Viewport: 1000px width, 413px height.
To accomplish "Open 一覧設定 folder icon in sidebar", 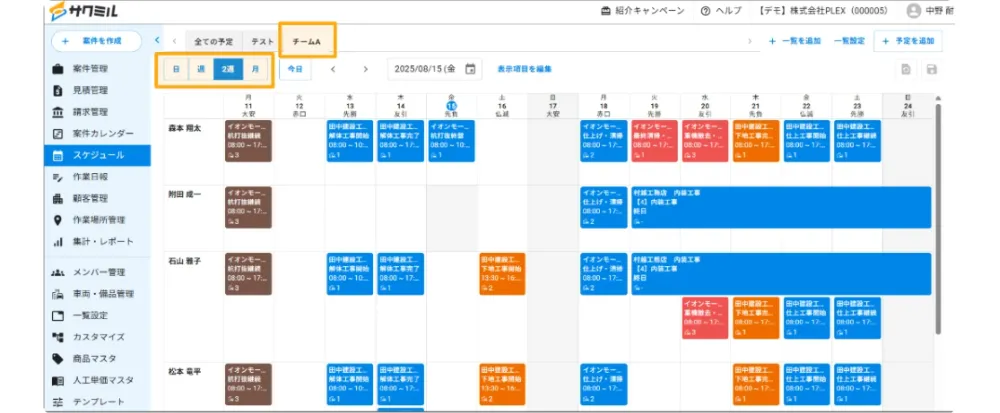I will point(58,315).
